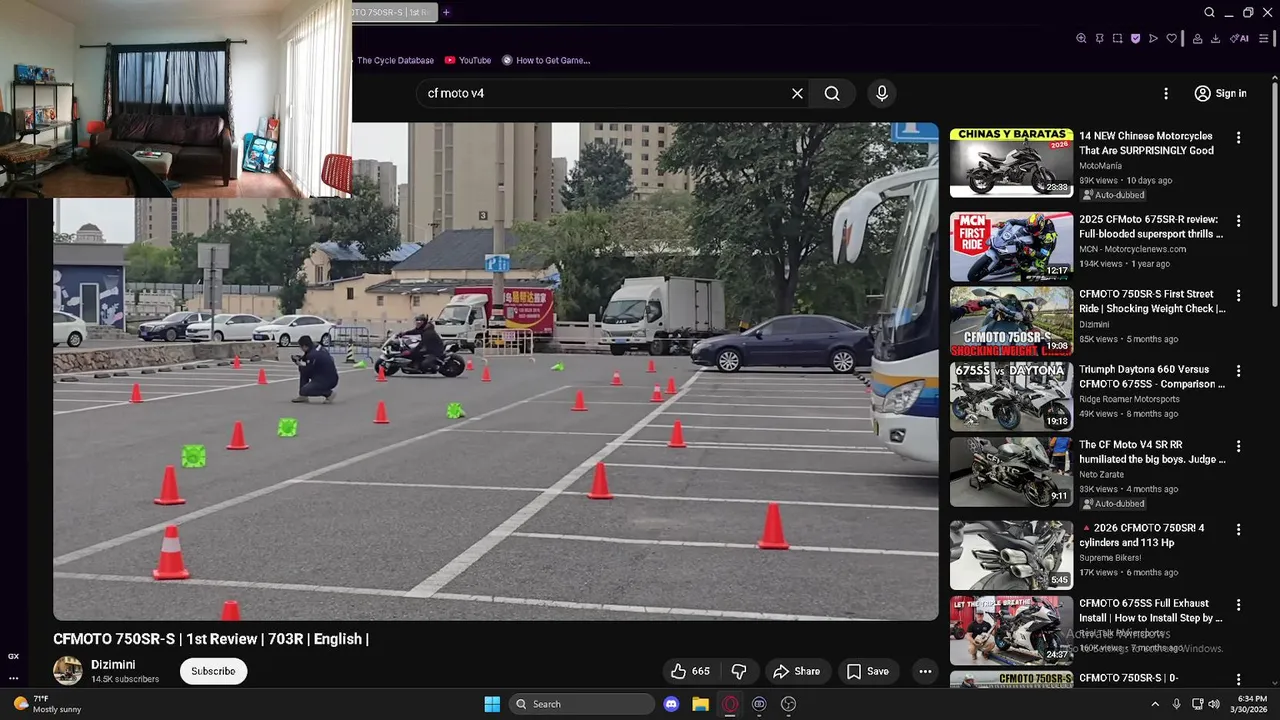Open menu for Triumph Daytona 660 Versus video

click(1238, 371)
